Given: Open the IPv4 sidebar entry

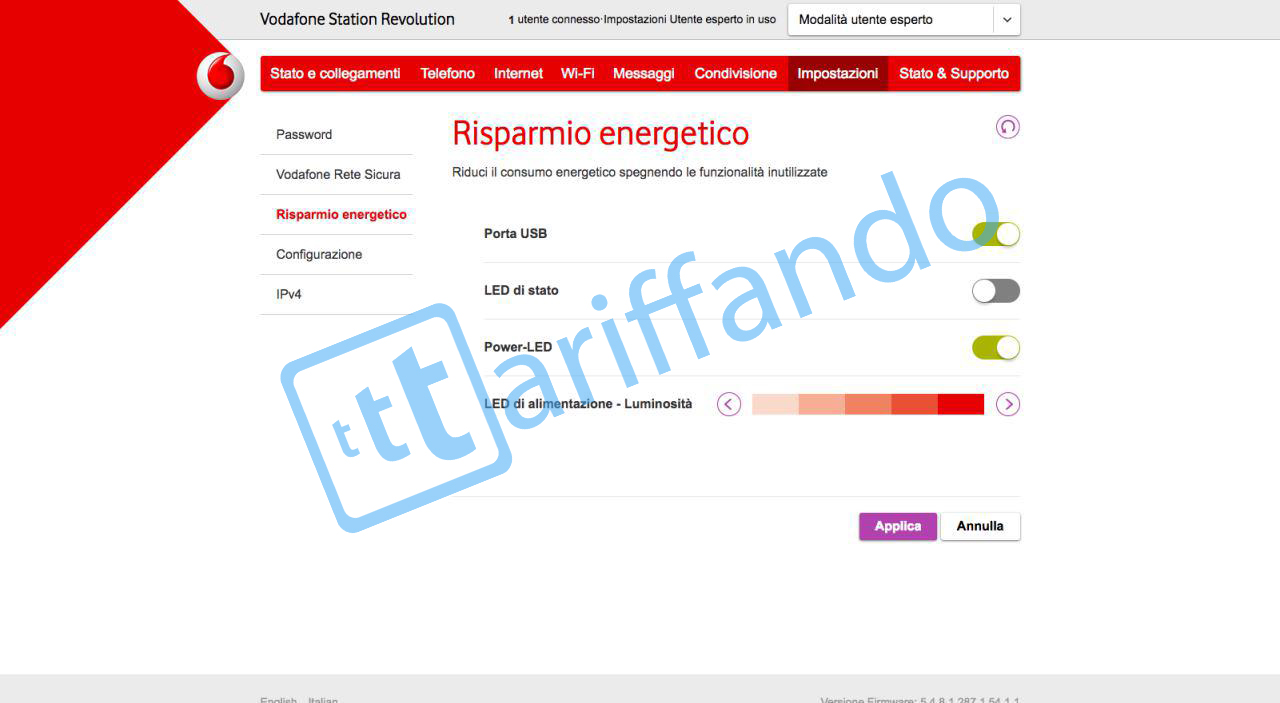Looking at the screenshot, I should pyautogui.click(x=289, y=295).
